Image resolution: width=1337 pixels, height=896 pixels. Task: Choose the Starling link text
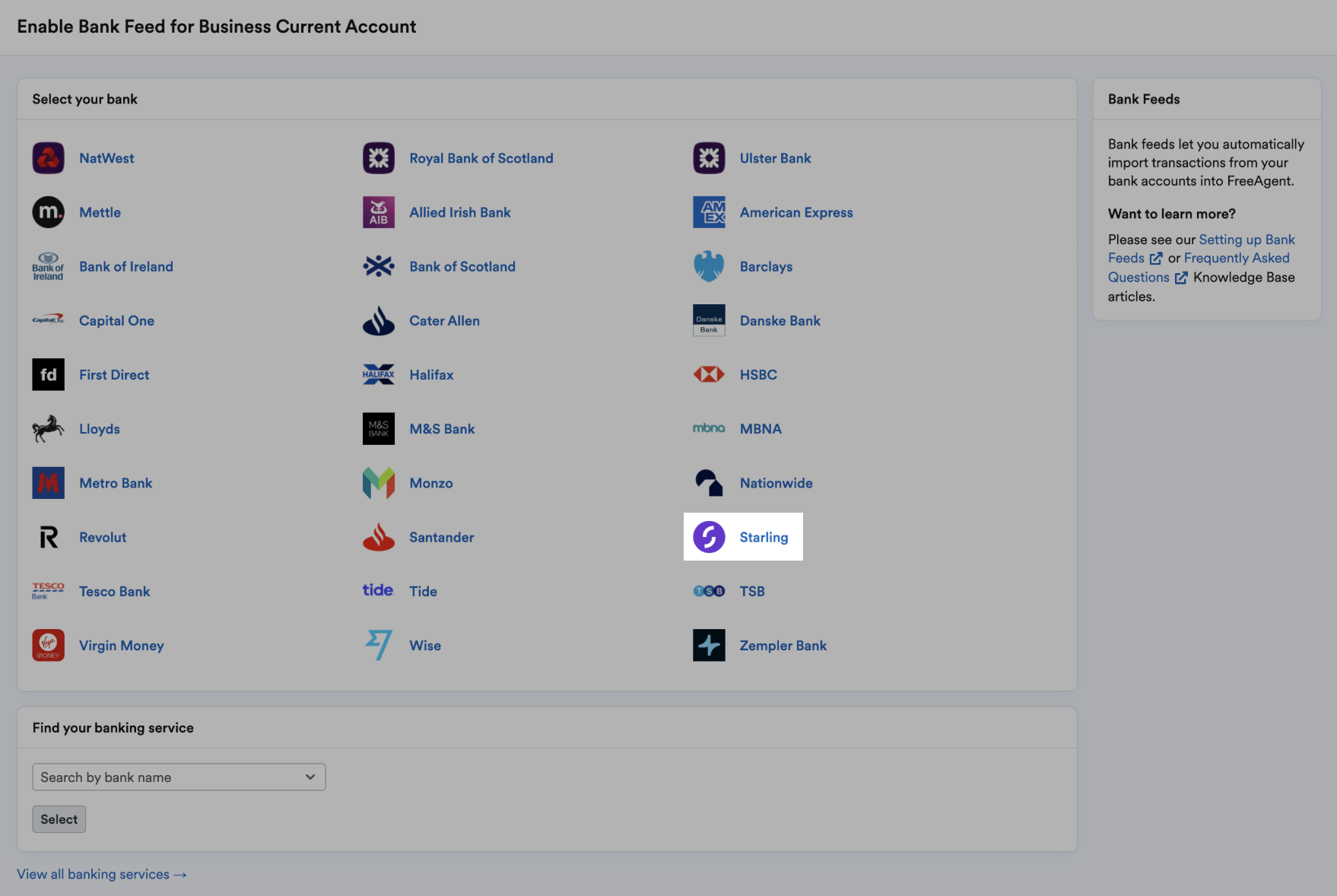pos(764,537)
